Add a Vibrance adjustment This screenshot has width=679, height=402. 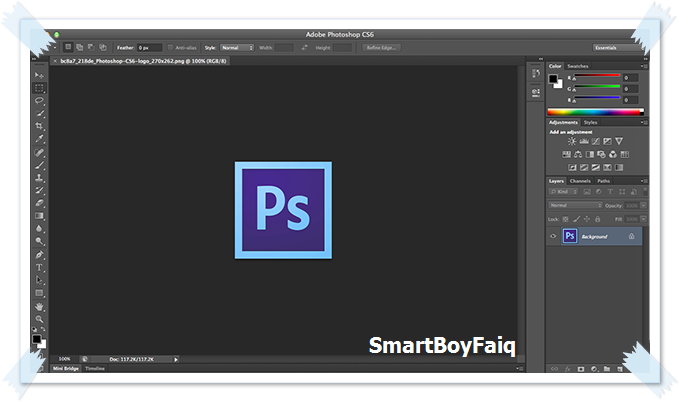[619, 141]
